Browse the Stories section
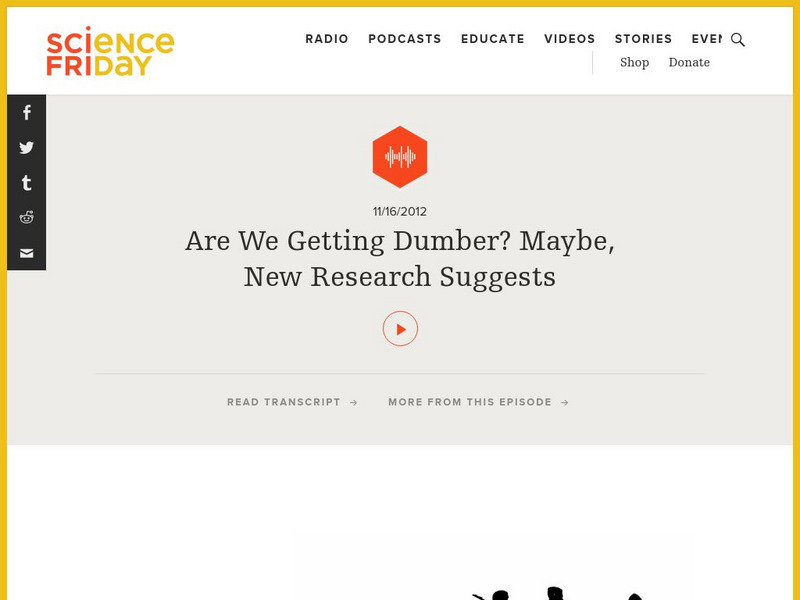The image size is (800, 600). [x=643, y=39]
